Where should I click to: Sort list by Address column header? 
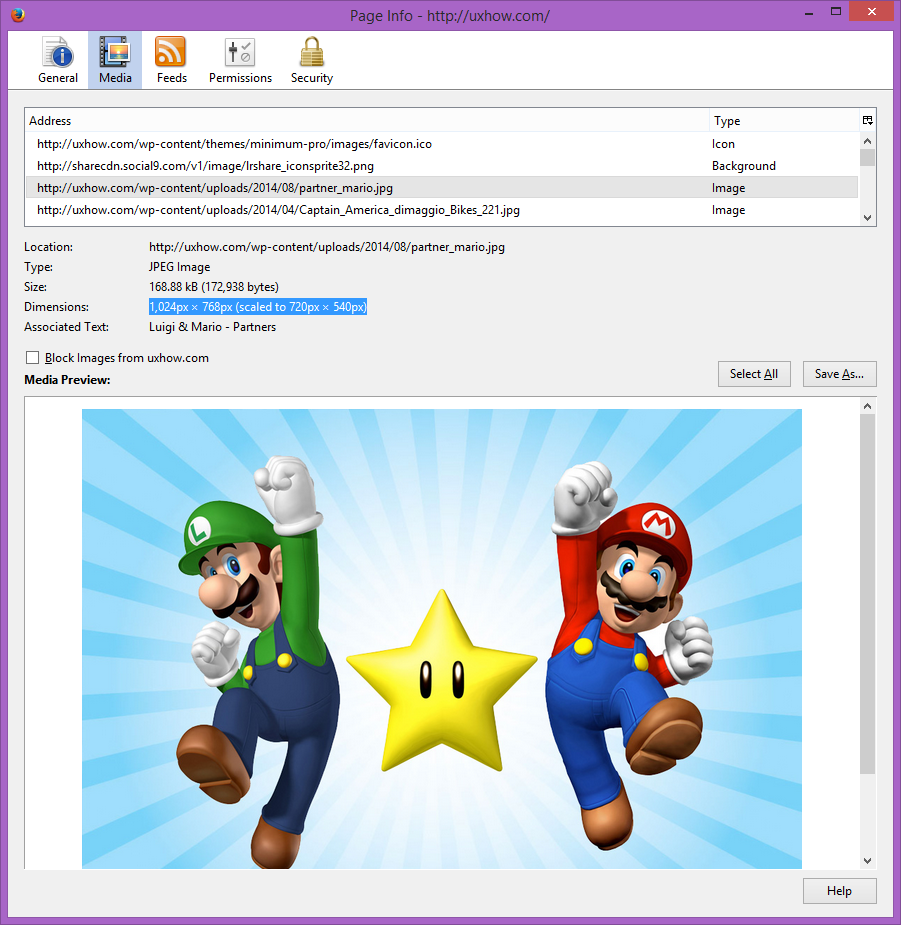tap(366, 121)
